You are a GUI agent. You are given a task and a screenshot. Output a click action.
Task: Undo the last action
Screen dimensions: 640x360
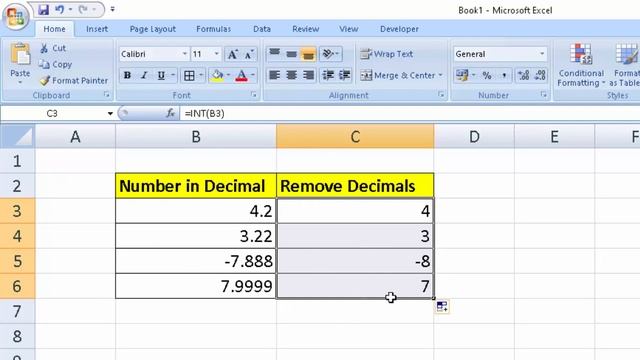60,9
